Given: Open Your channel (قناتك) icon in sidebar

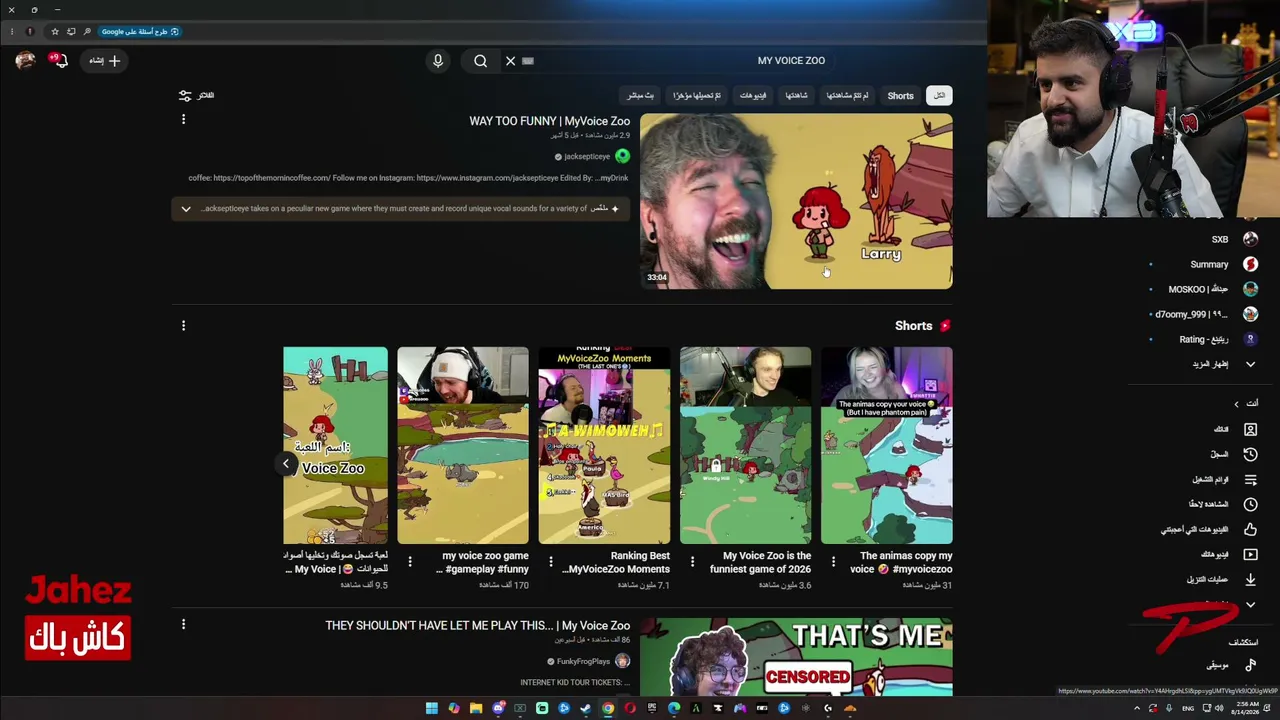Looking at the screenshot, I should click(1250, 429).
